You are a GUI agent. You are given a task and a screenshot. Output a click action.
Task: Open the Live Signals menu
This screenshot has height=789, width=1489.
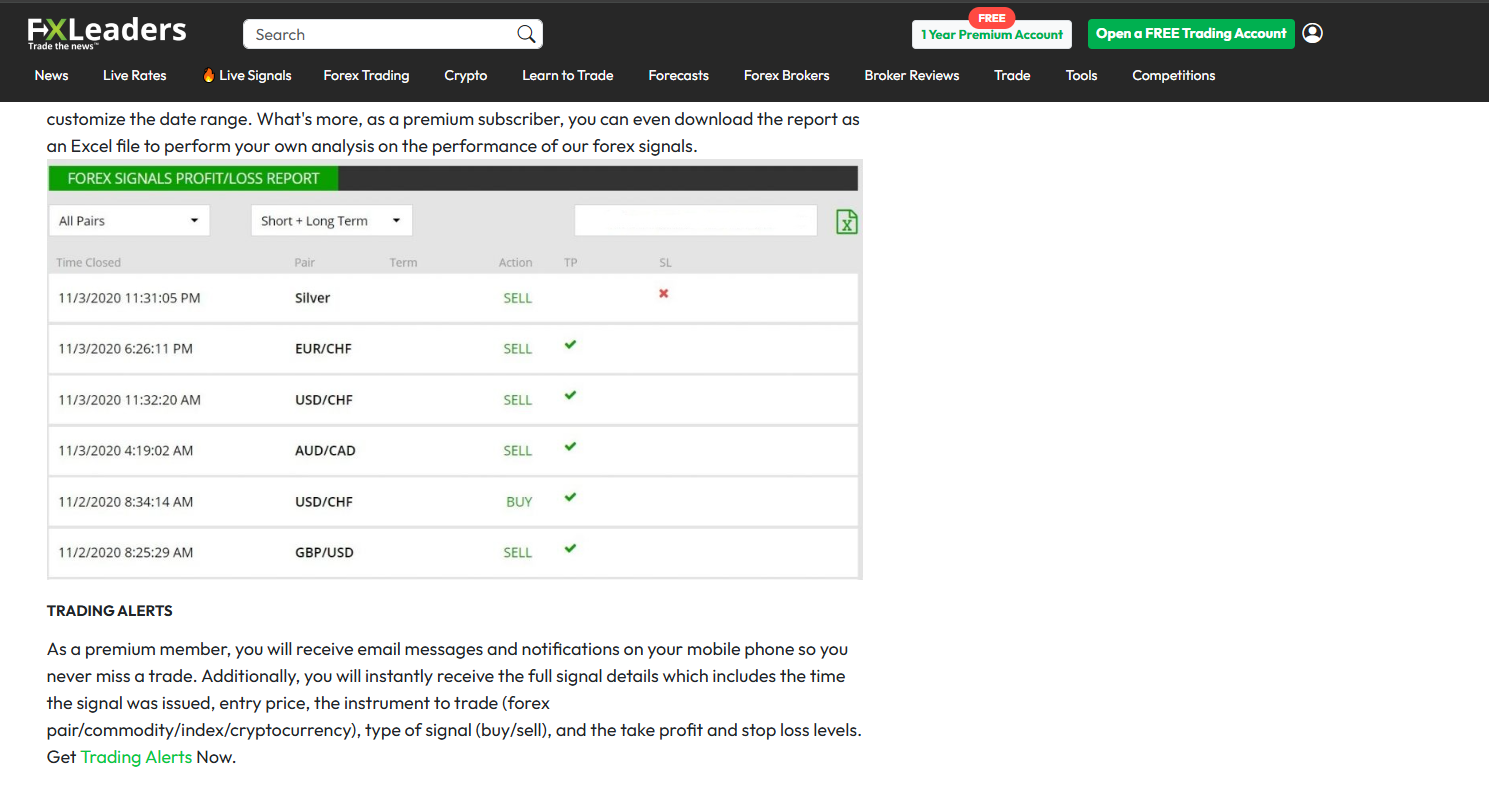(246, 75)
